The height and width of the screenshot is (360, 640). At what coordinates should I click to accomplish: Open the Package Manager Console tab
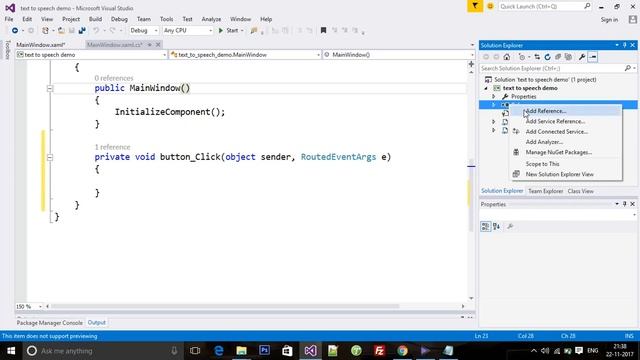click(x=49, y=323)
